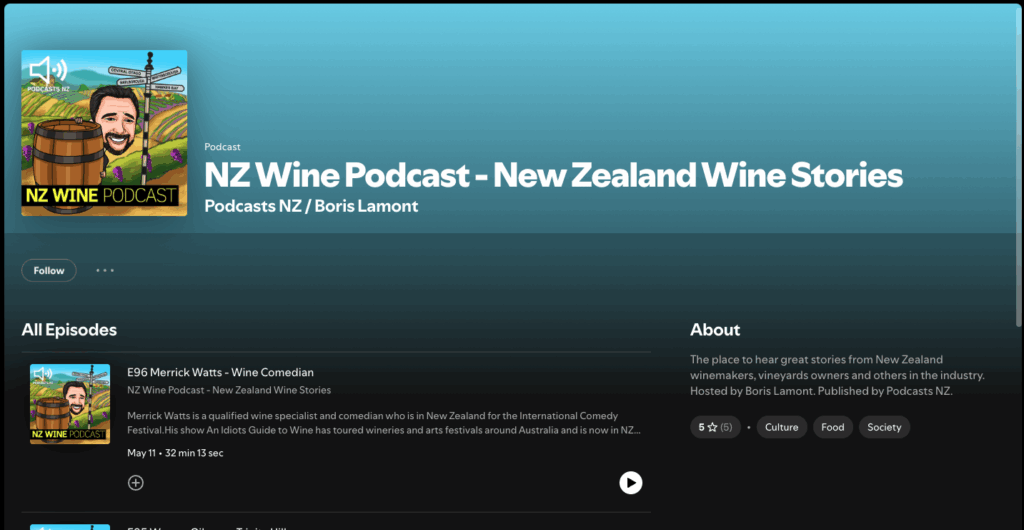Follow the NZ Wine Podcast
This screenshot has width=1024, height=530.
(x=49, y=270)
